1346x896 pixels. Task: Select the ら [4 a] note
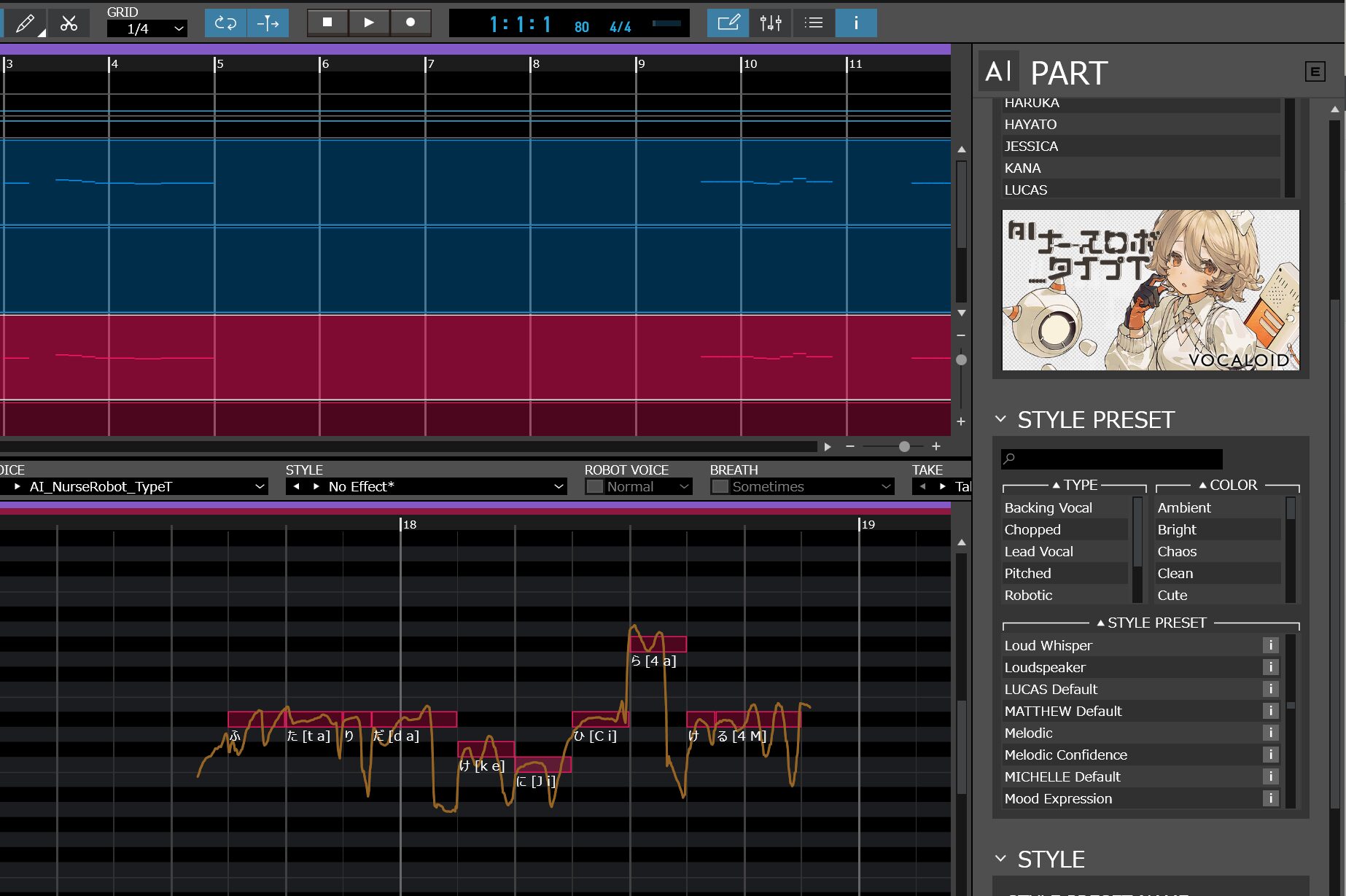tap(658, 644)
